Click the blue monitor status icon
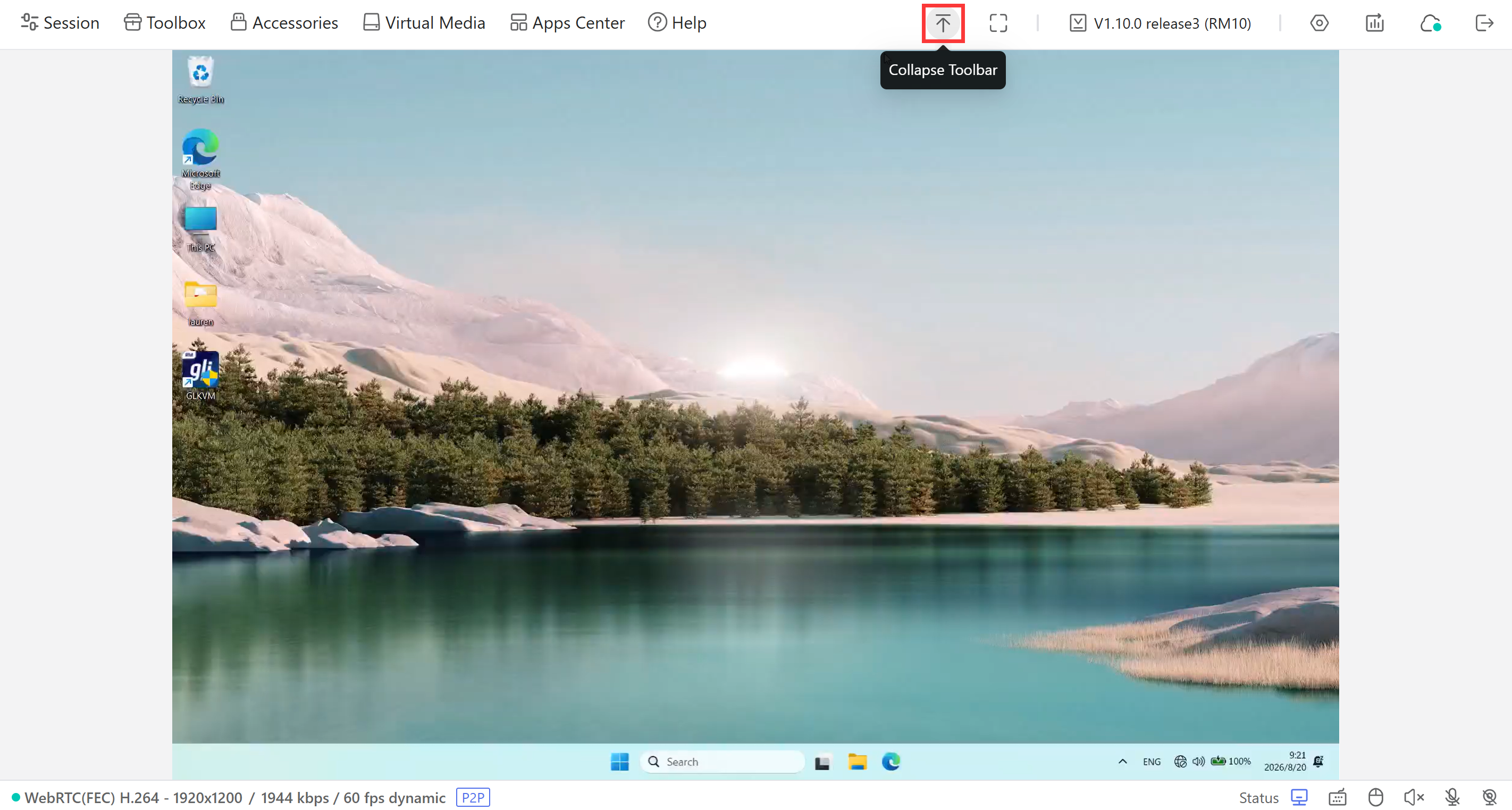Image resolution: width=1512 pixels, height=810 pixels. 1299,797
